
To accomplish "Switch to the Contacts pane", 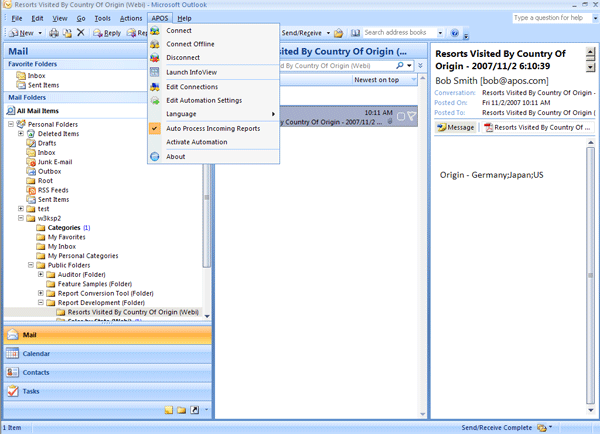I will pos(108,372).
